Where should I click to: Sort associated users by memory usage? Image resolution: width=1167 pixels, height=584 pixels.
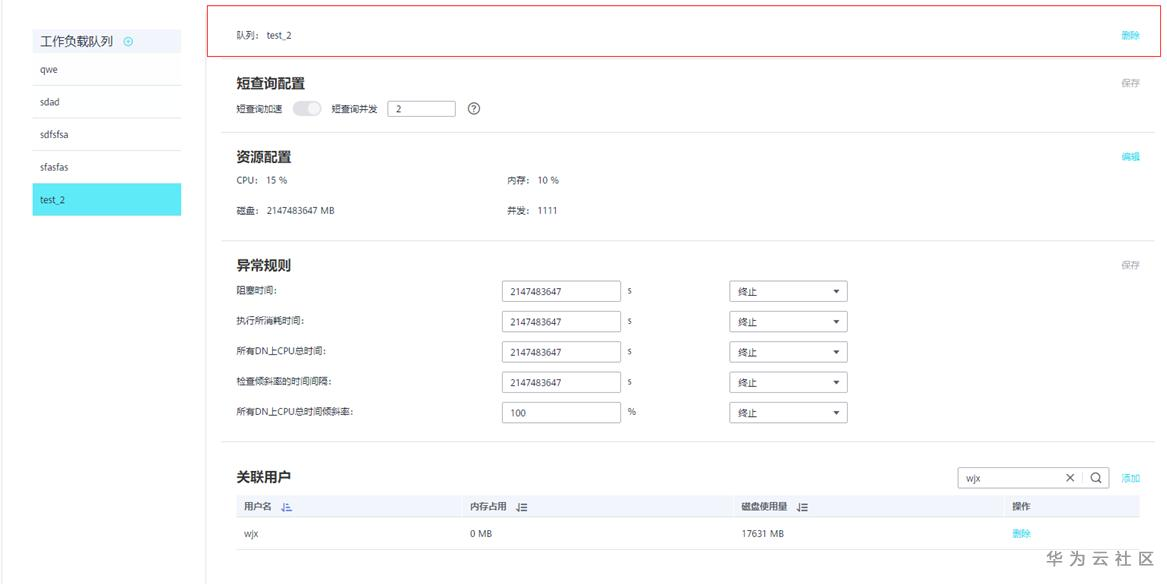tap(521, 508)
